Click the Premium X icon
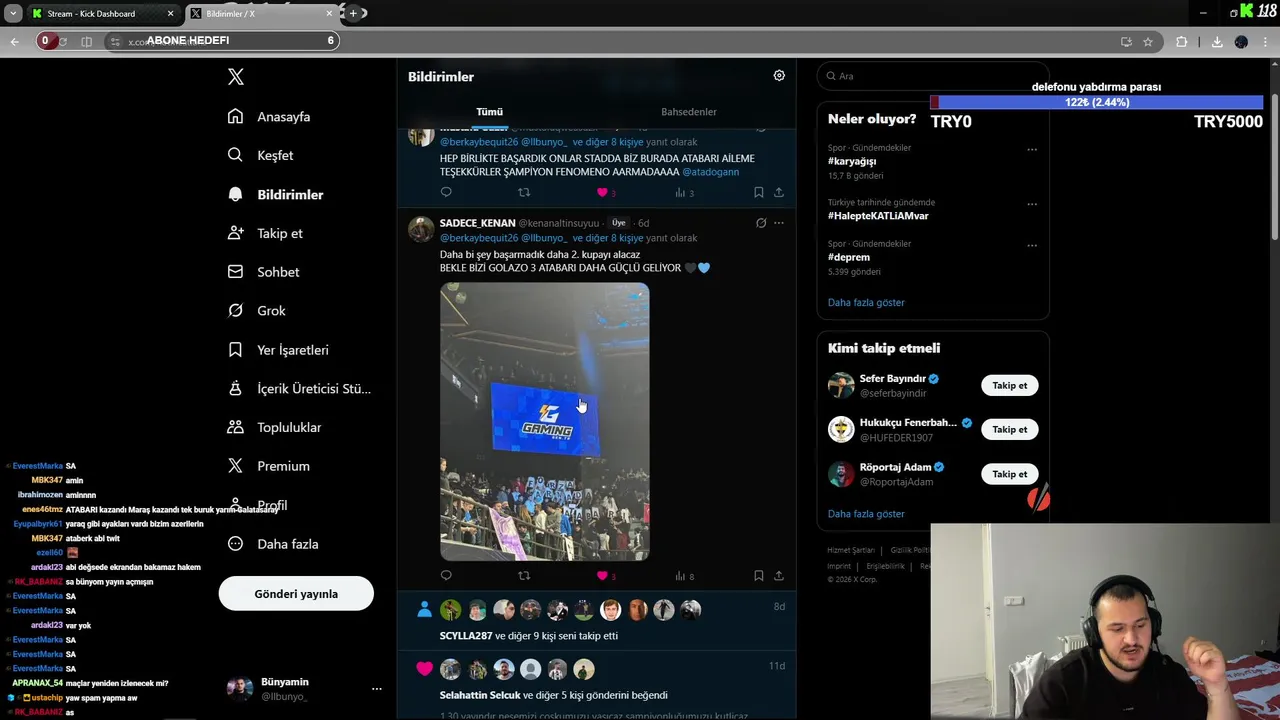1280x720 pixels. (x=236, y=466)
